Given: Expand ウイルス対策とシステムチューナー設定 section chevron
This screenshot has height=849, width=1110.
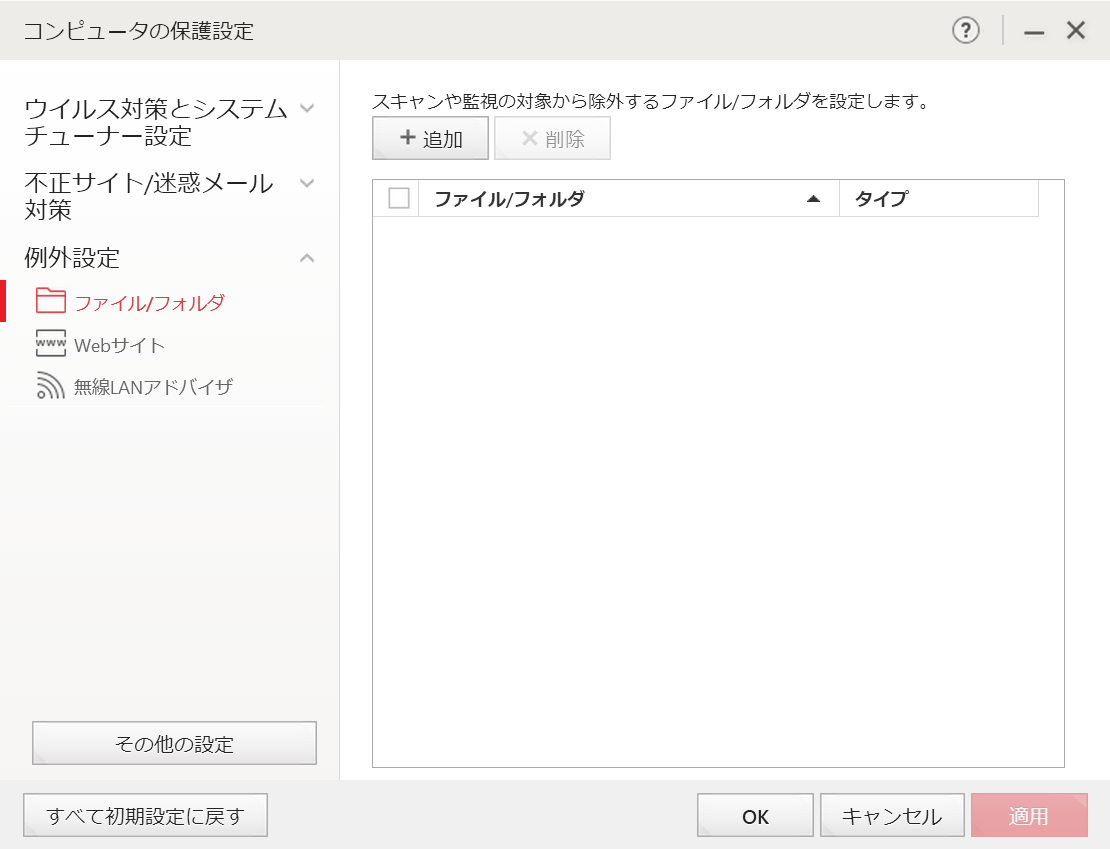Looking at the screenshot, I should (308, 108).
